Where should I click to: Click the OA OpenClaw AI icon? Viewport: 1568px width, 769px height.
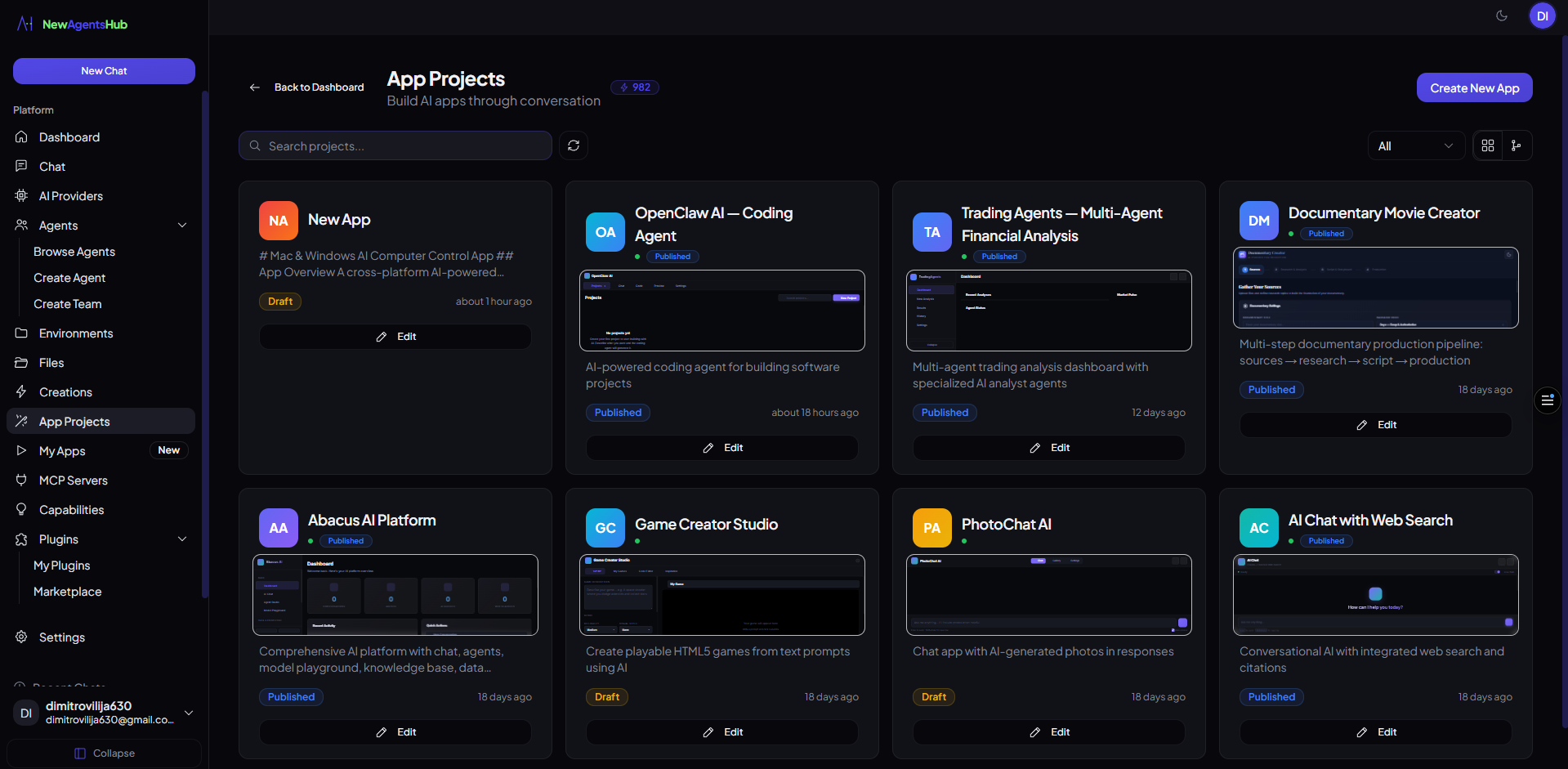(605, 232)
